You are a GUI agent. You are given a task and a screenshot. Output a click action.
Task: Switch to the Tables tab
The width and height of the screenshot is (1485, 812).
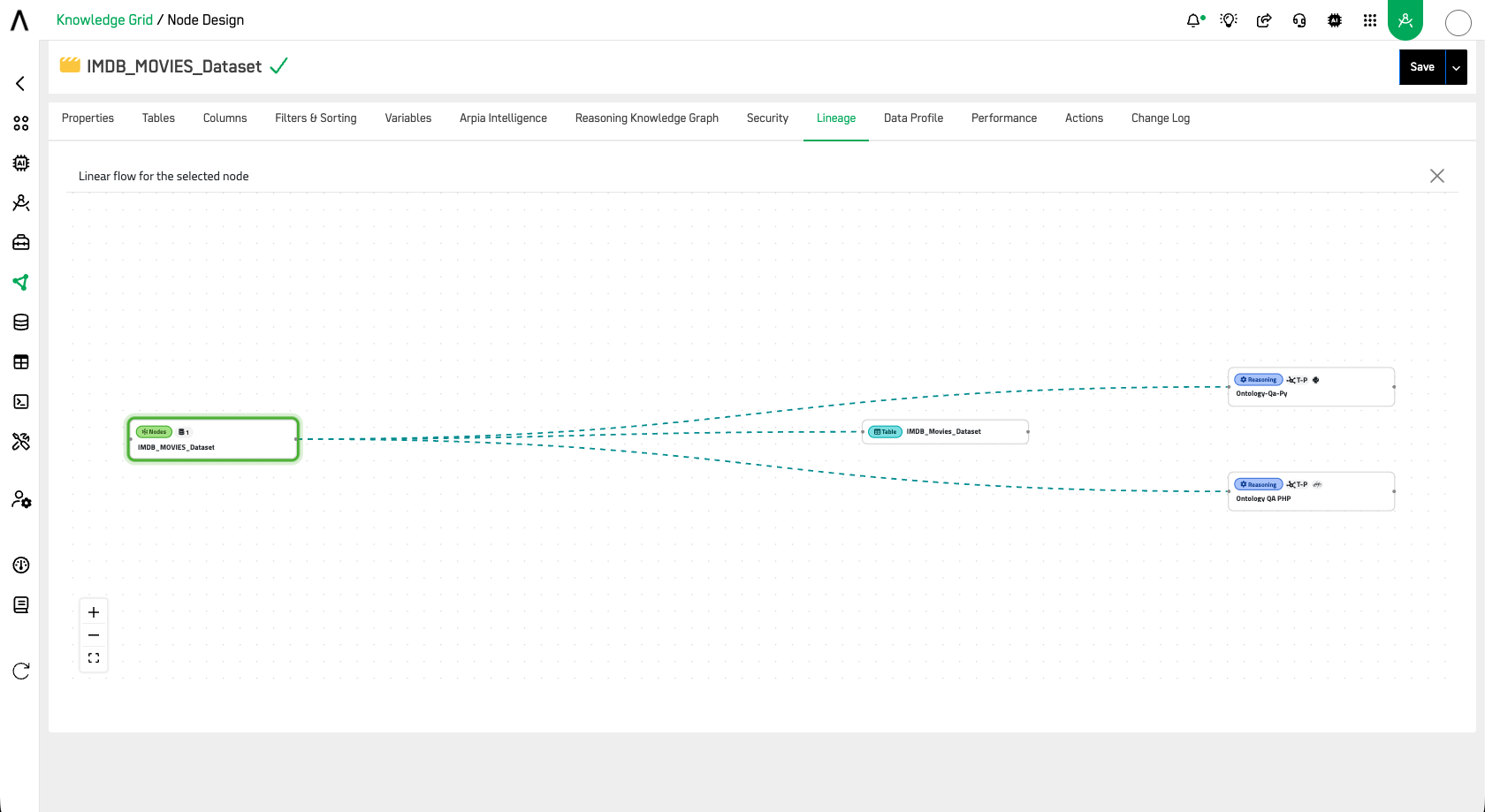pyautogui.click(x=158, y=118)
